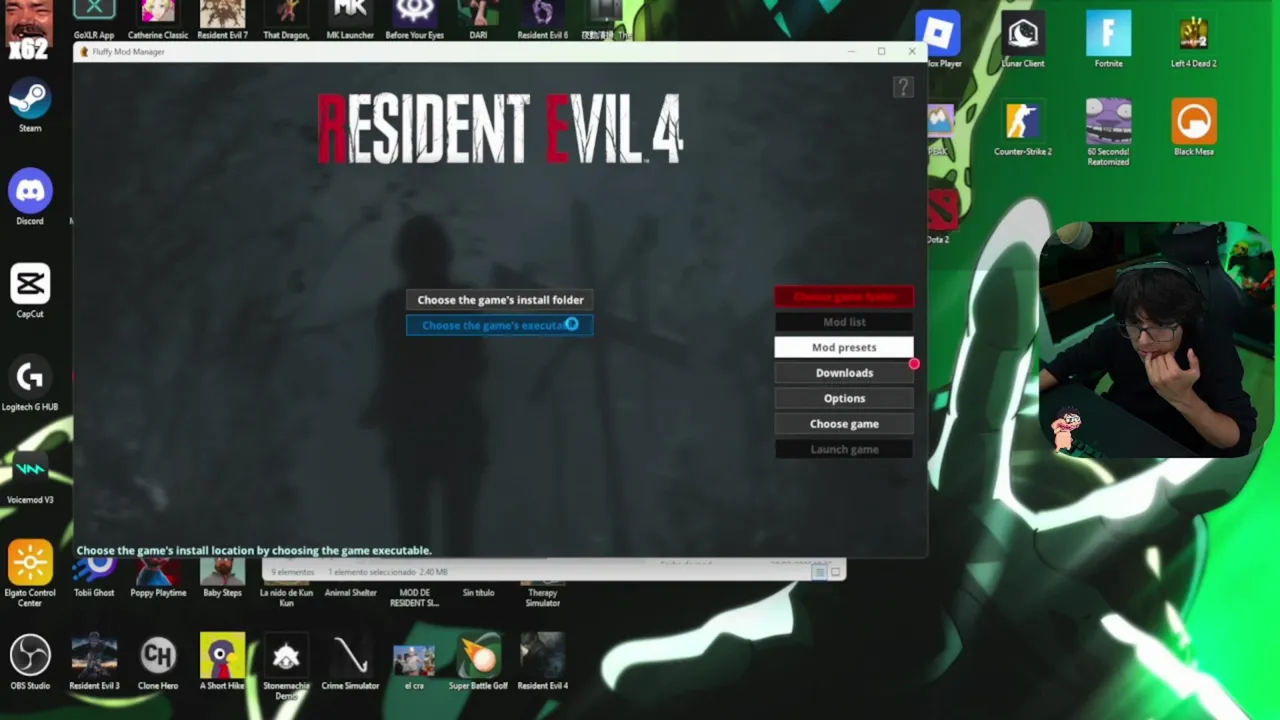Open the Logitech G HUB icon
1280x720 pixels.
tap(30, 384)
